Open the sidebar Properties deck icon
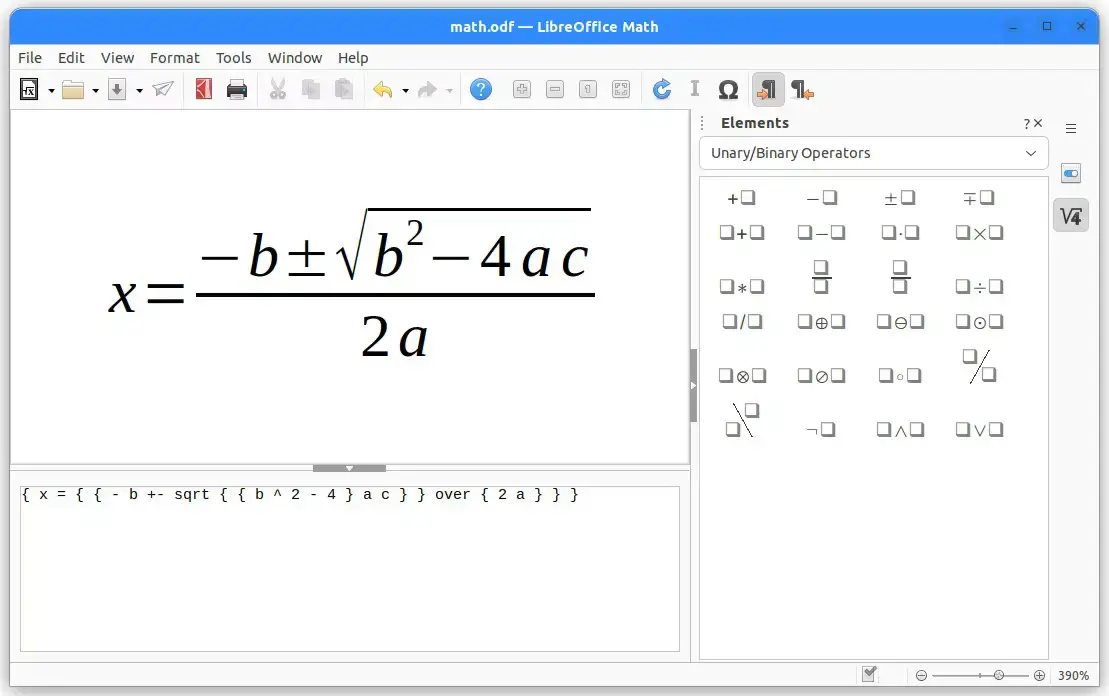The image size is (1109, 696). tap(1071, 173)
